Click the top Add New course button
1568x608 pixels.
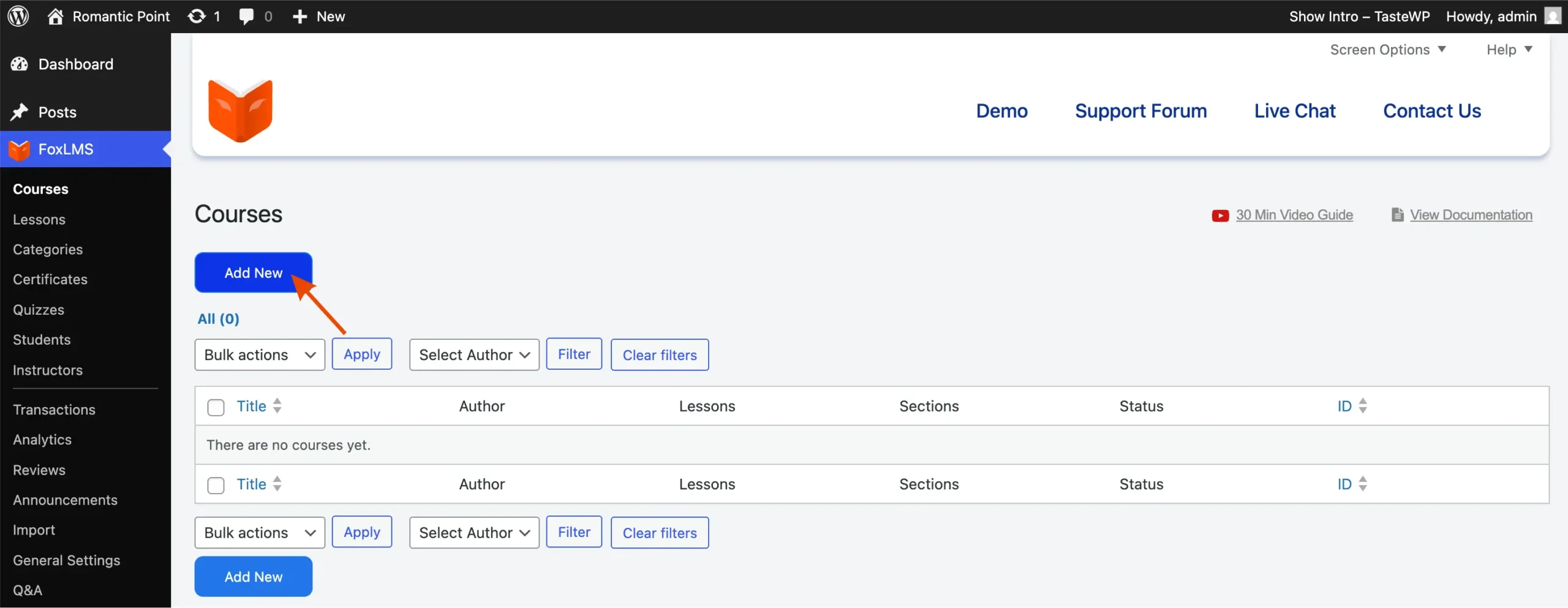point(253,272)
